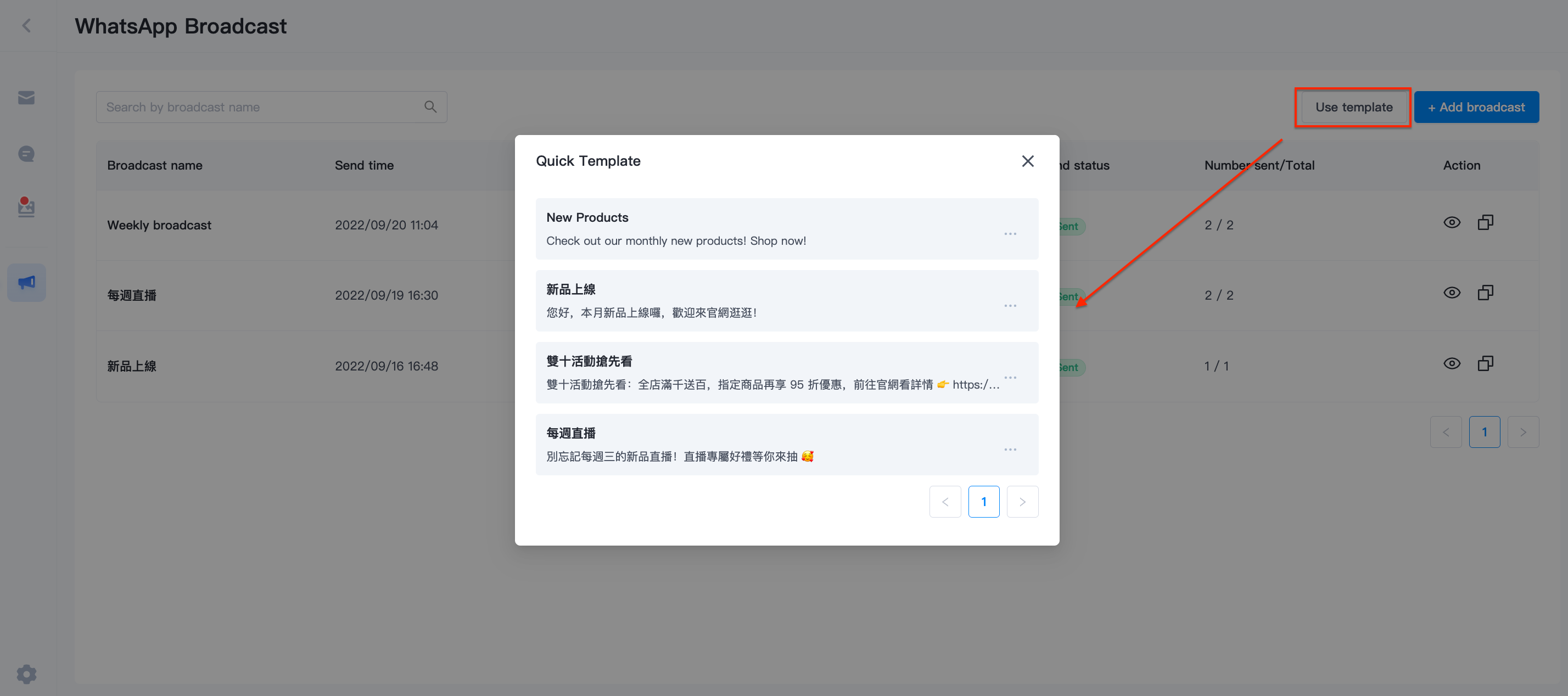The image size is (1568, 696).
Task: Go to next page in Quick Template dialog
Action: click(x=1023, y=502)
